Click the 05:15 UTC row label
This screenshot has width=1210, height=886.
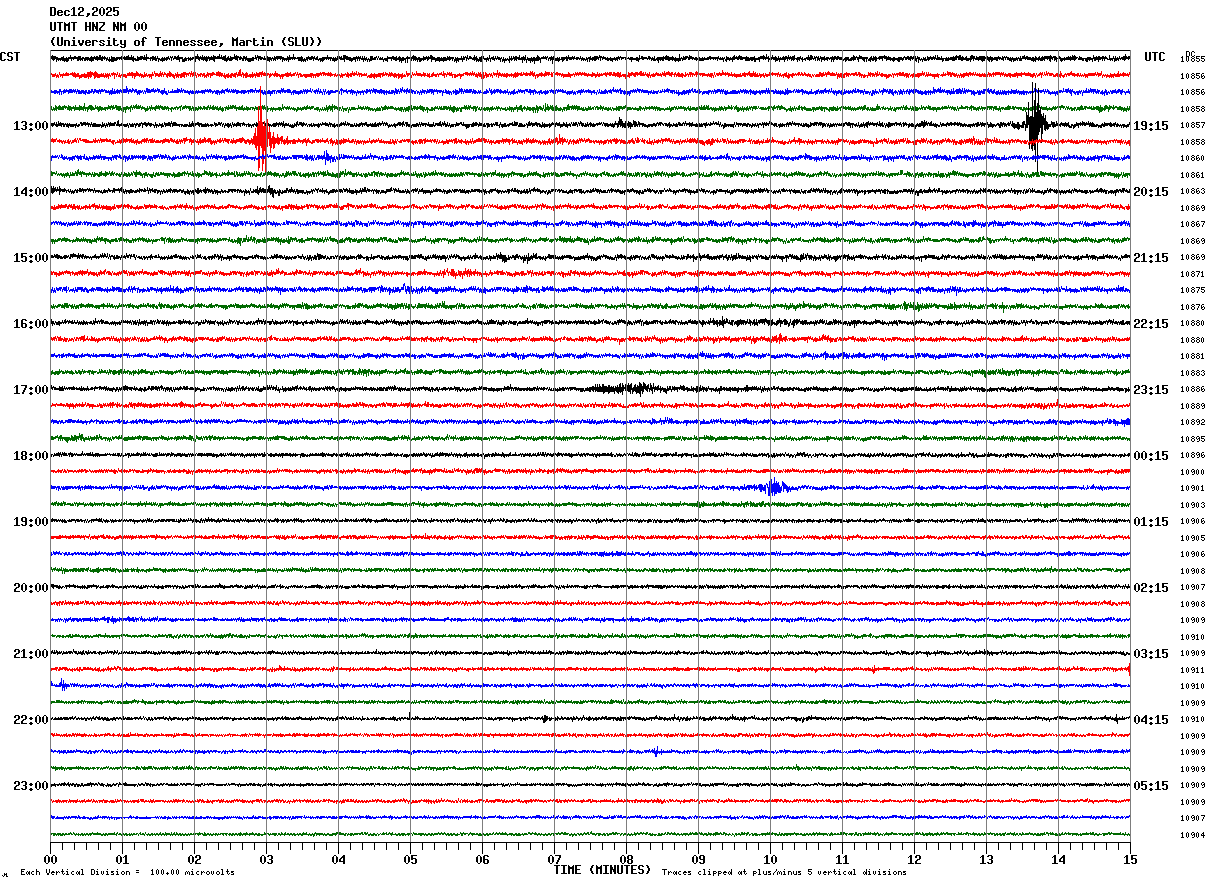(1151, 786)
